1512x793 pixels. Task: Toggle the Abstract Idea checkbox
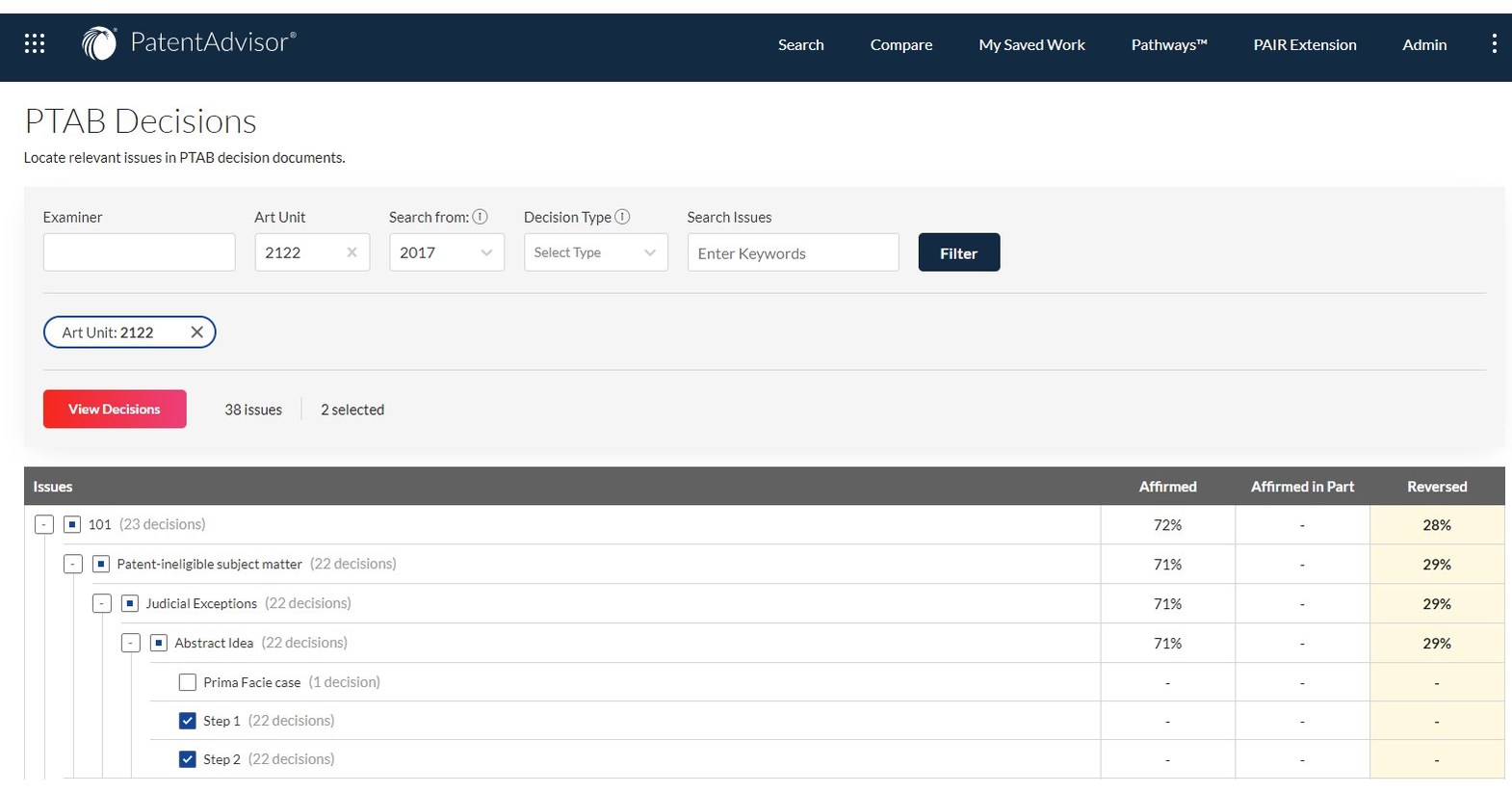159,643
